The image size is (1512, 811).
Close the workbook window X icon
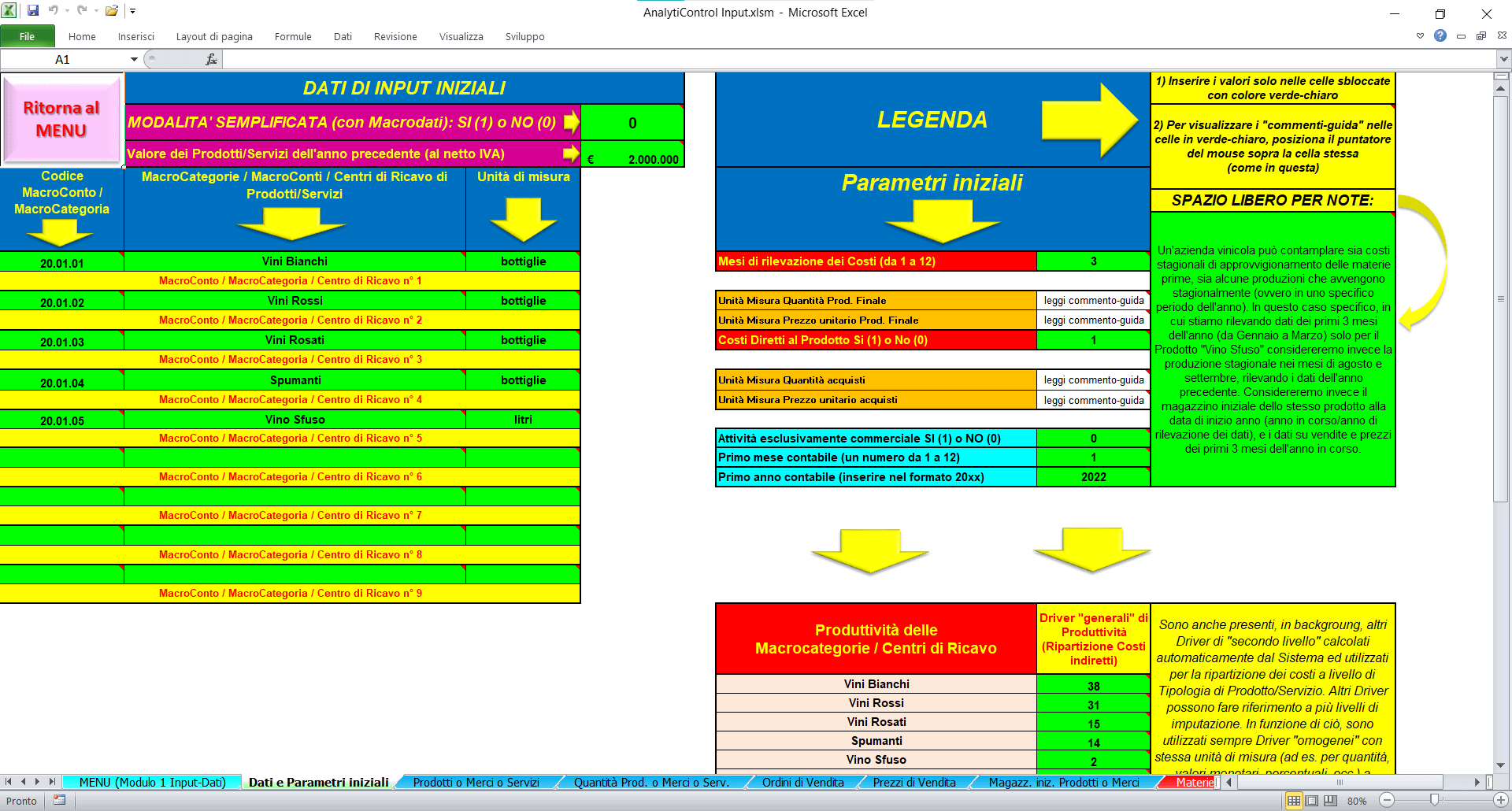(1502, 35)
